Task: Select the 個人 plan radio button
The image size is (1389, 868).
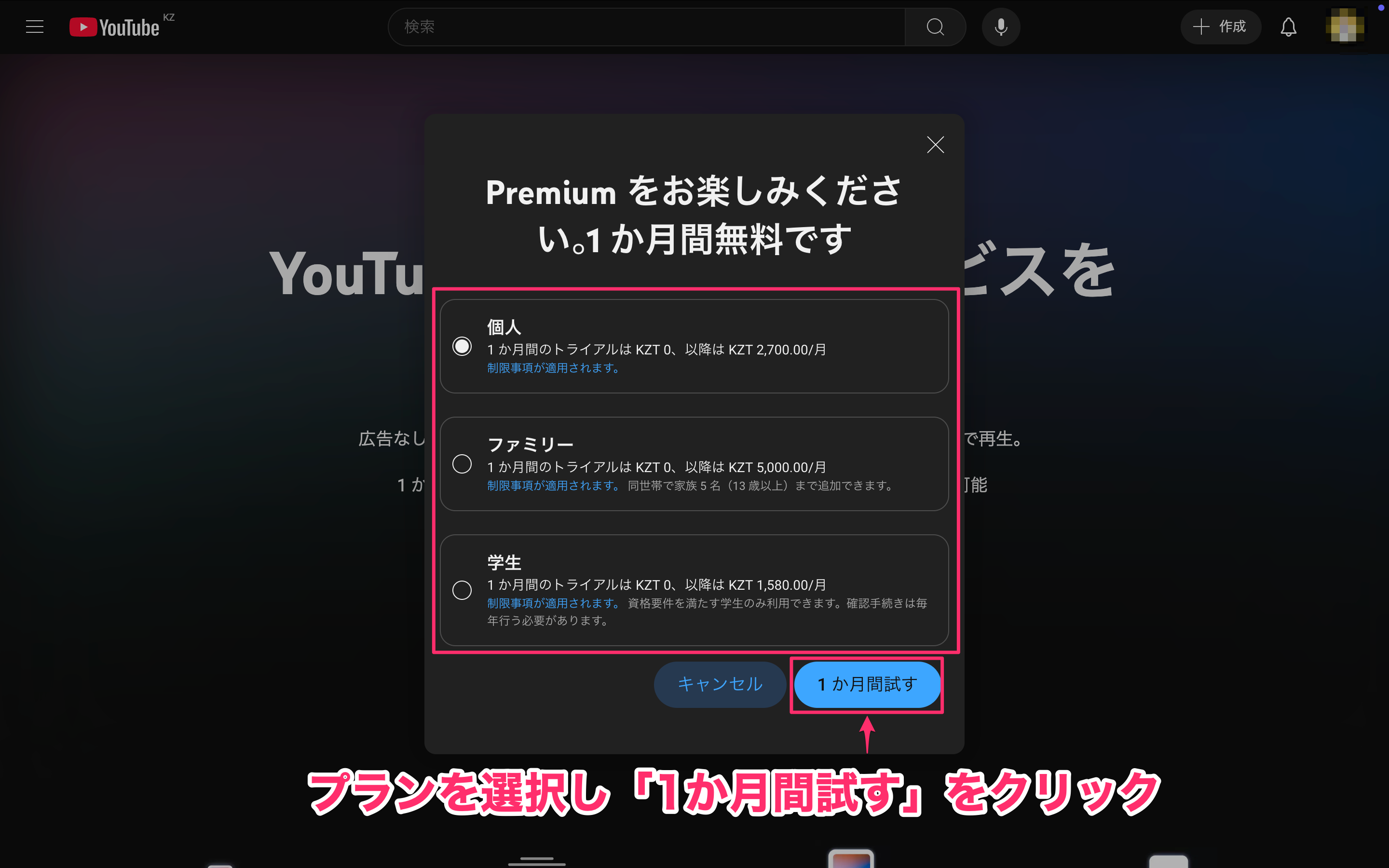Action: (462, 346)
